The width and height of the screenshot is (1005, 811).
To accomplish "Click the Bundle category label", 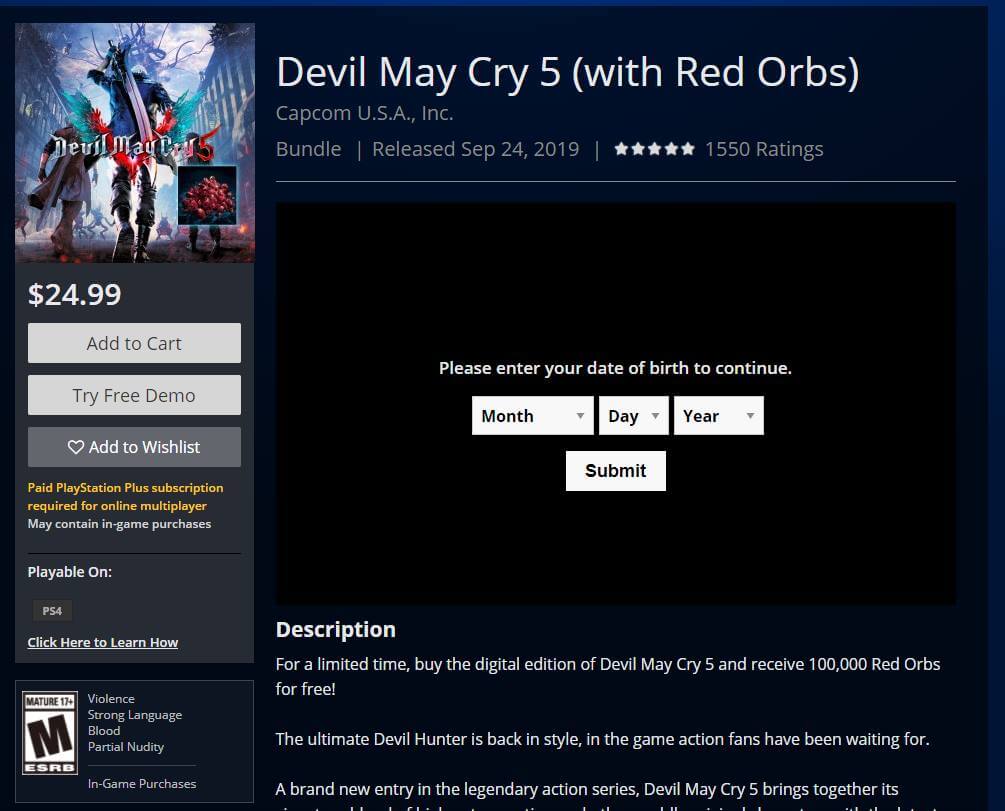I will (308, 149).
